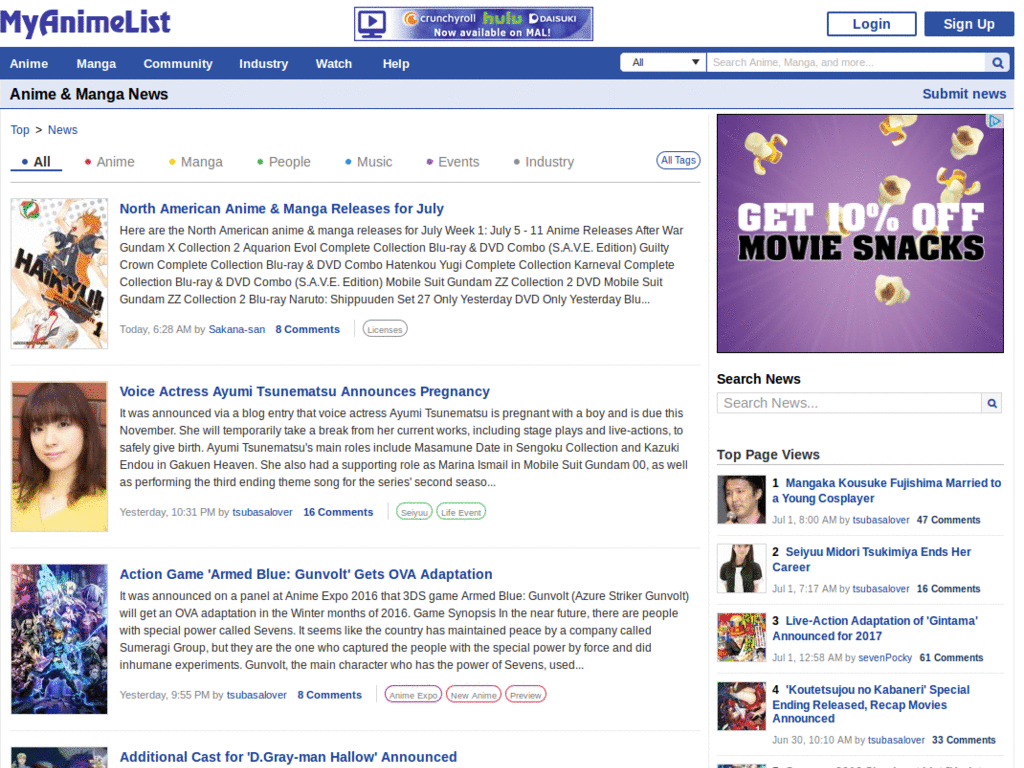Open the Anime menu

(x=29, y=64)
